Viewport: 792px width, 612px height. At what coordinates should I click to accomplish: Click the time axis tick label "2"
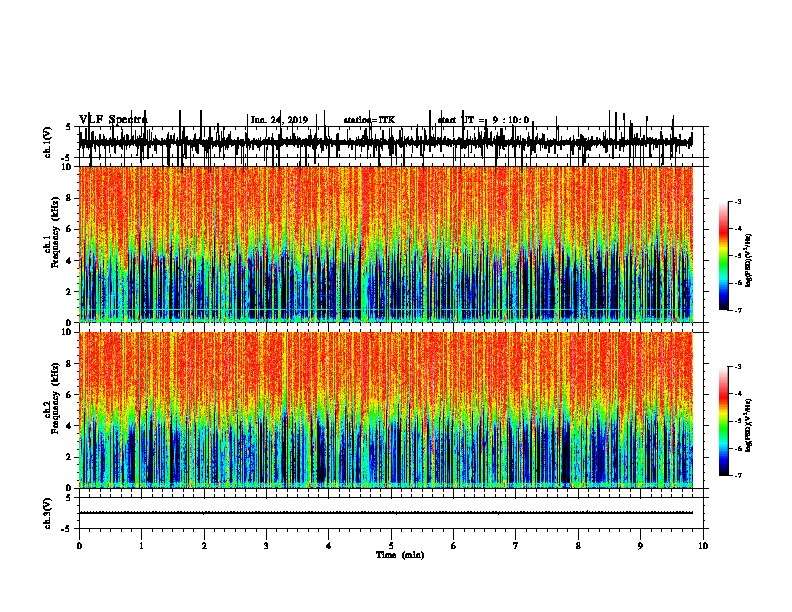click(204, 546)
